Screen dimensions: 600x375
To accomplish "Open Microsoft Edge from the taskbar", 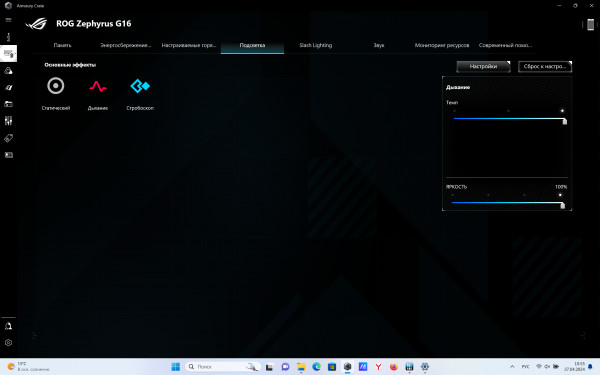I will pos(316,367).
